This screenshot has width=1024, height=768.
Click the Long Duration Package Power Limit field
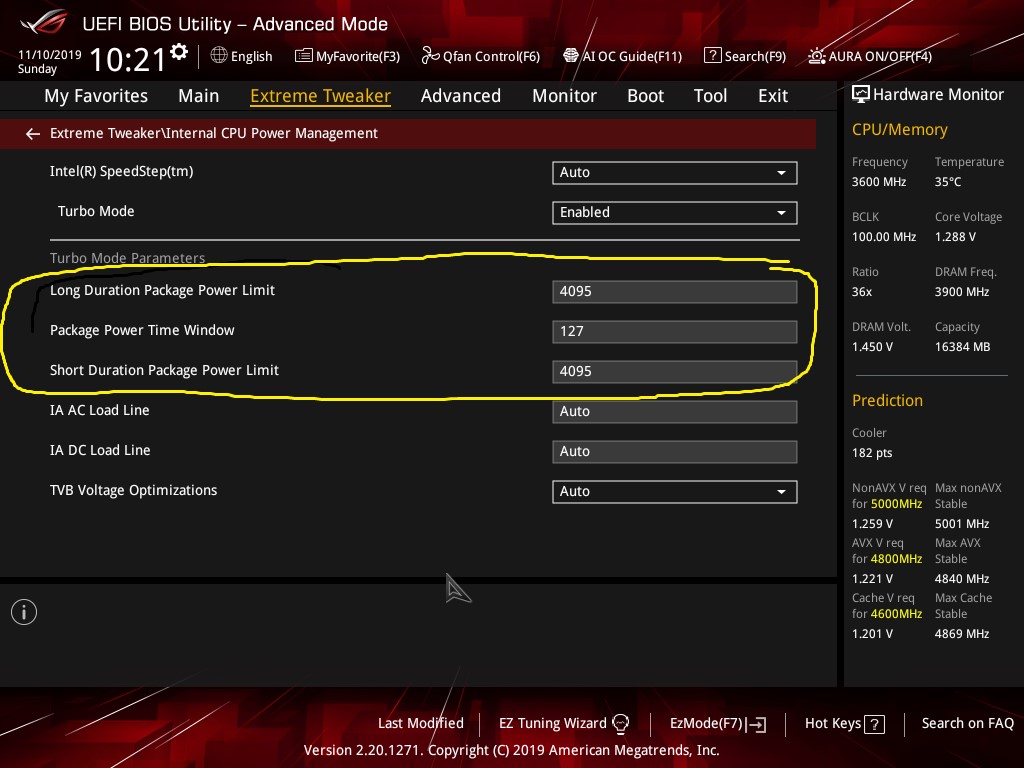tap(675, 291)
